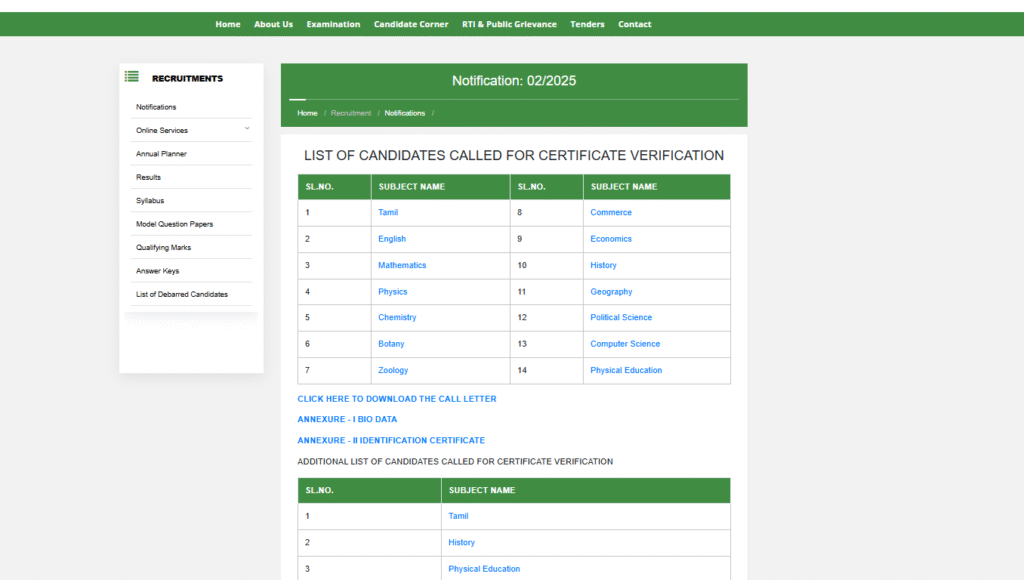Image resolution: width=1024 pixels, height=580 pixels.
Task: Select Annual Planner in sidebar
Action: [161, 154]
